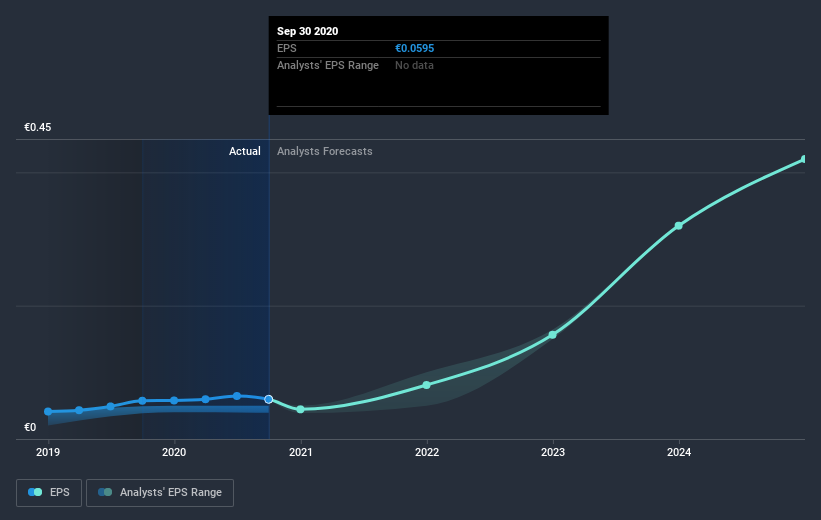Click the 2023 x-axis label
This screenshot has width=821, height=520.
click(553, 452)
